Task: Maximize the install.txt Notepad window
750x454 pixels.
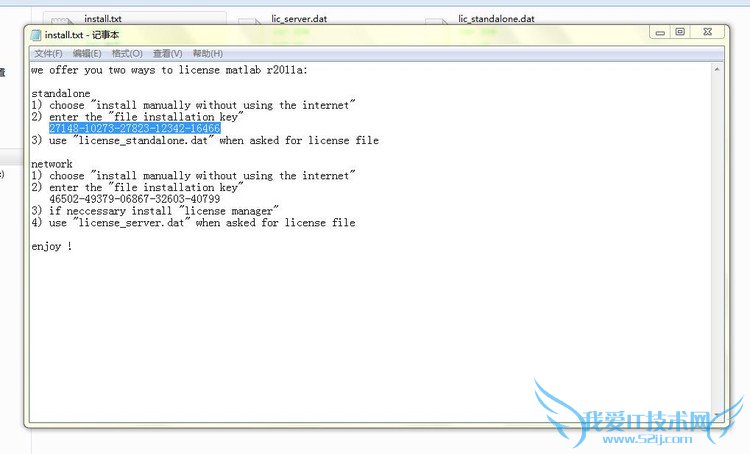Action: click(x=680, y=32)
